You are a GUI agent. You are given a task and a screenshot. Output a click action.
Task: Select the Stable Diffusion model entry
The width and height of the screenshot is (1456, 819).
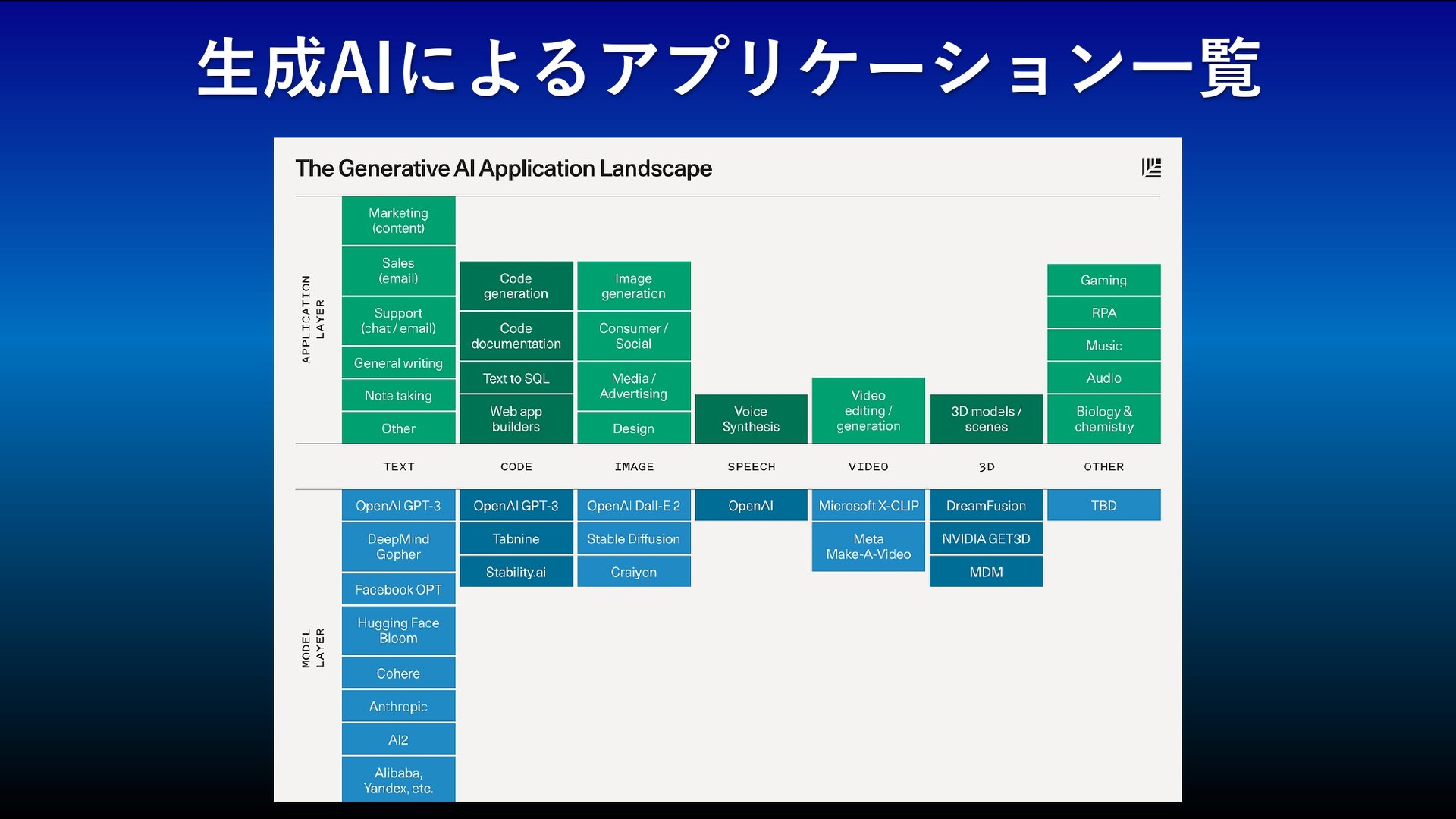pyautogui.click(x=634, y=539)
